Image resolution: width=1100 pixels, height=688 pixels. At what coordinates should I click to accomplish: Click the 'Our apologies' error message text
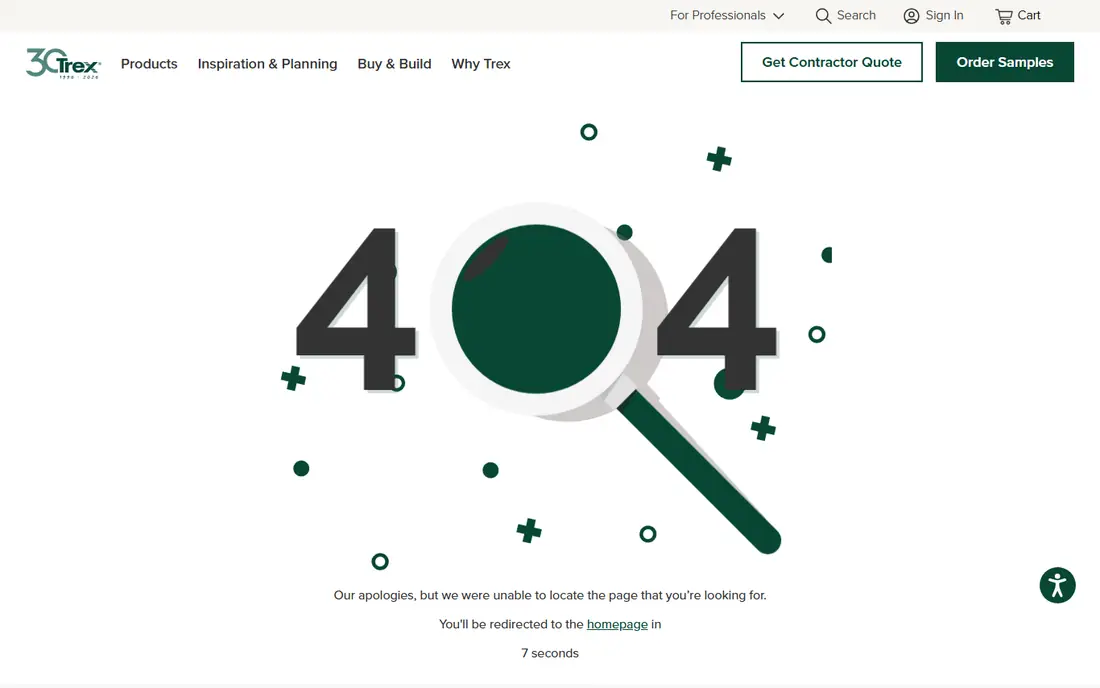(550, 595)
